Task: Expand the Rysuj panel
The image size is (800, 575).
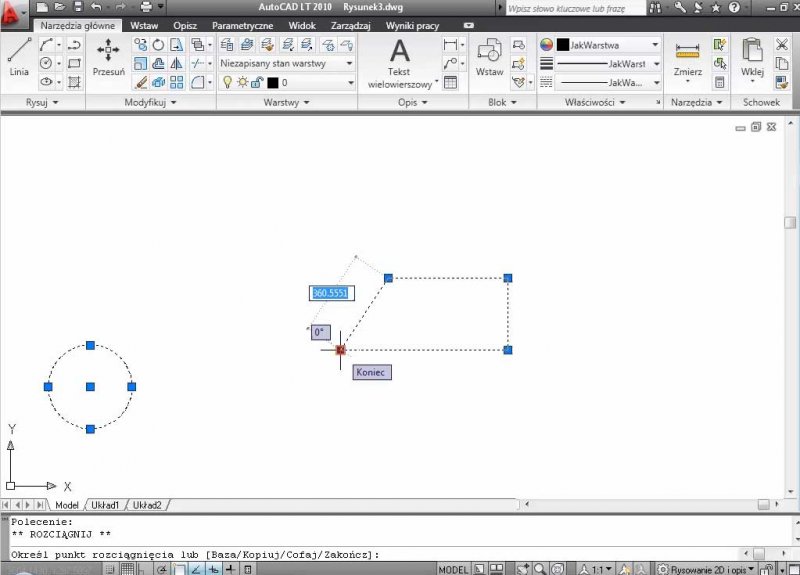Action: [41, 102]
